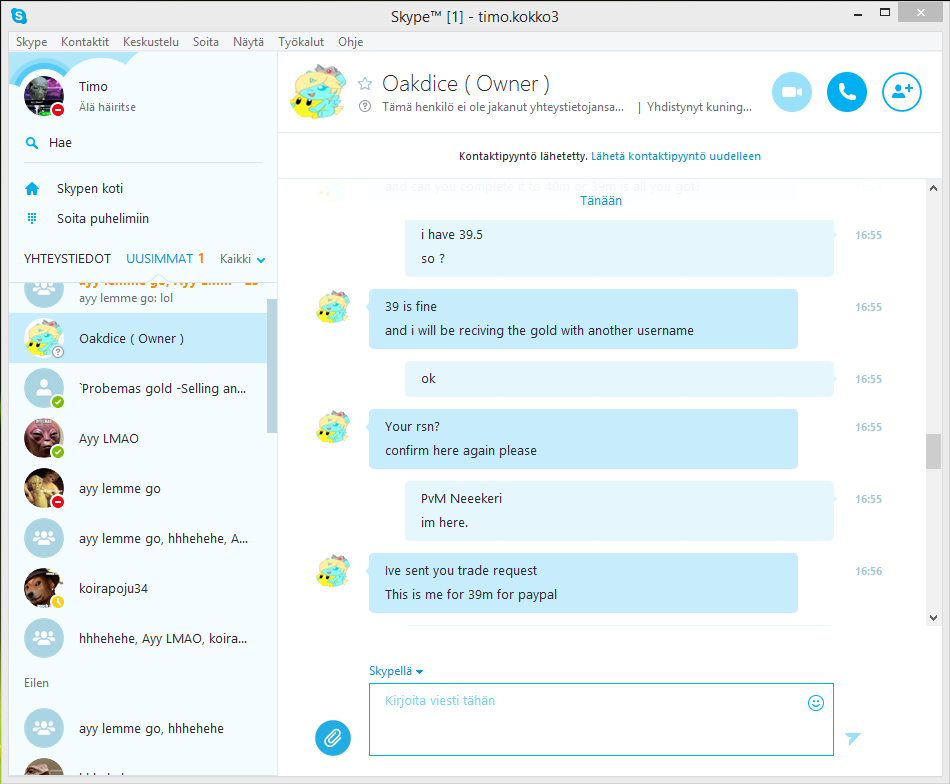Open Oakdice's profile picture in the header
The image size is (950, 784).
pyautogui.click(x=318, y=91)
